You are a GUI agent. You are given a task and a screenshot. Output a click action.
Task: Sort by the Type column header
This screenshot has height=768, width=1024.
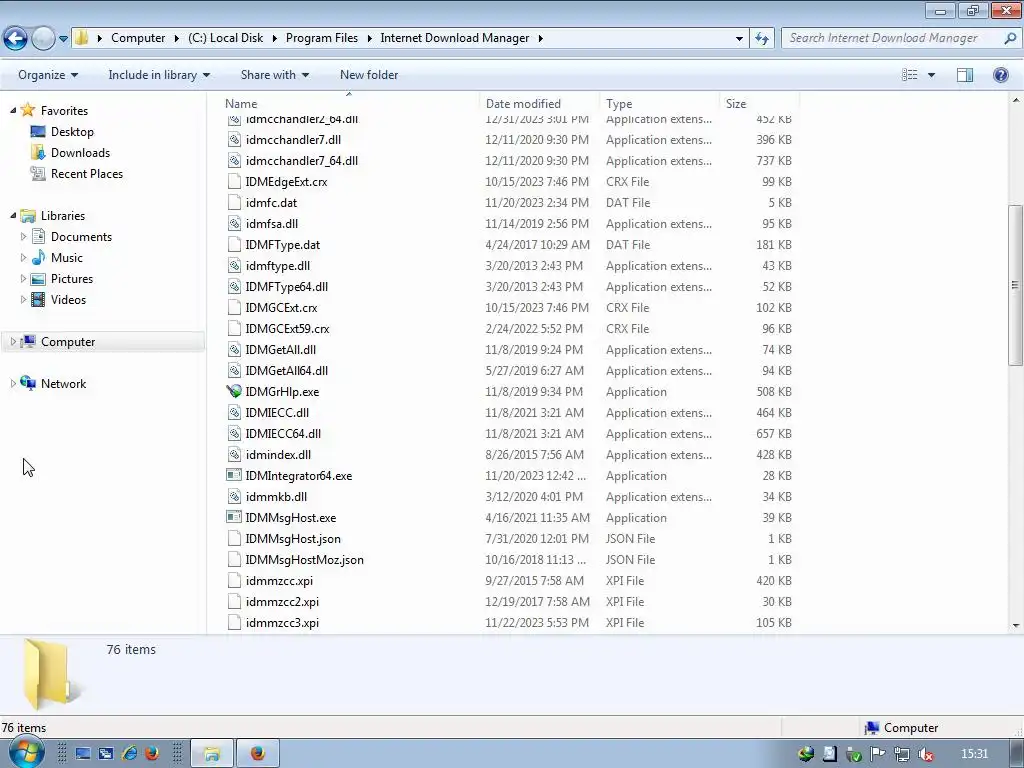(x=660, y=103)
